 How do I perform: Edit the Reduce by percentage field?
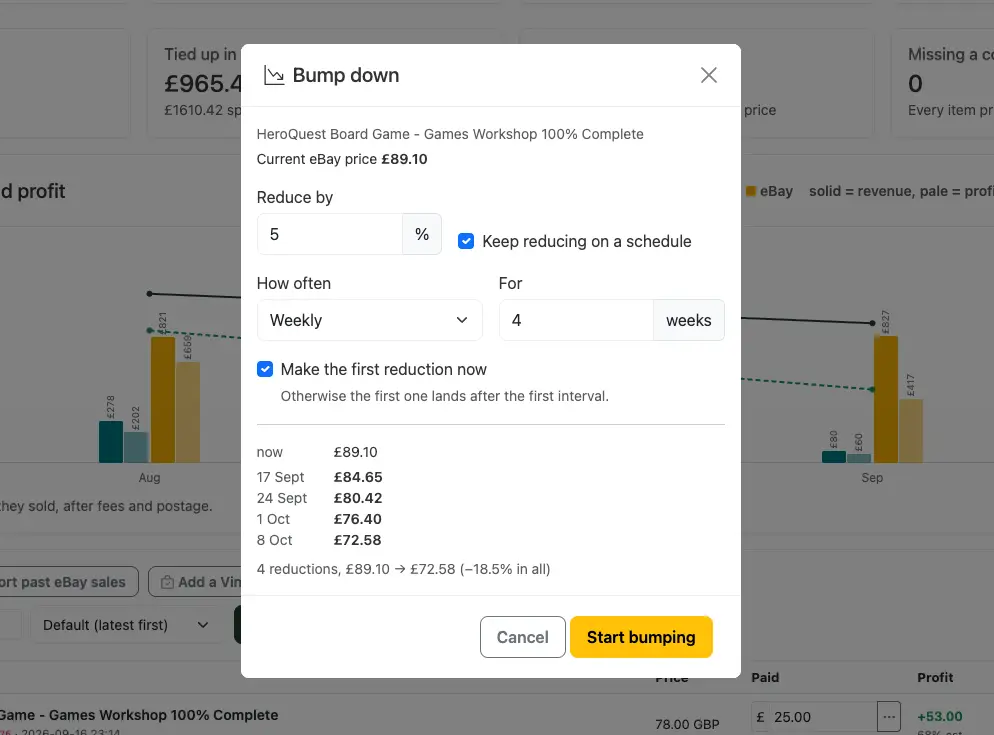pyautogui.click(x=330, y=234)
